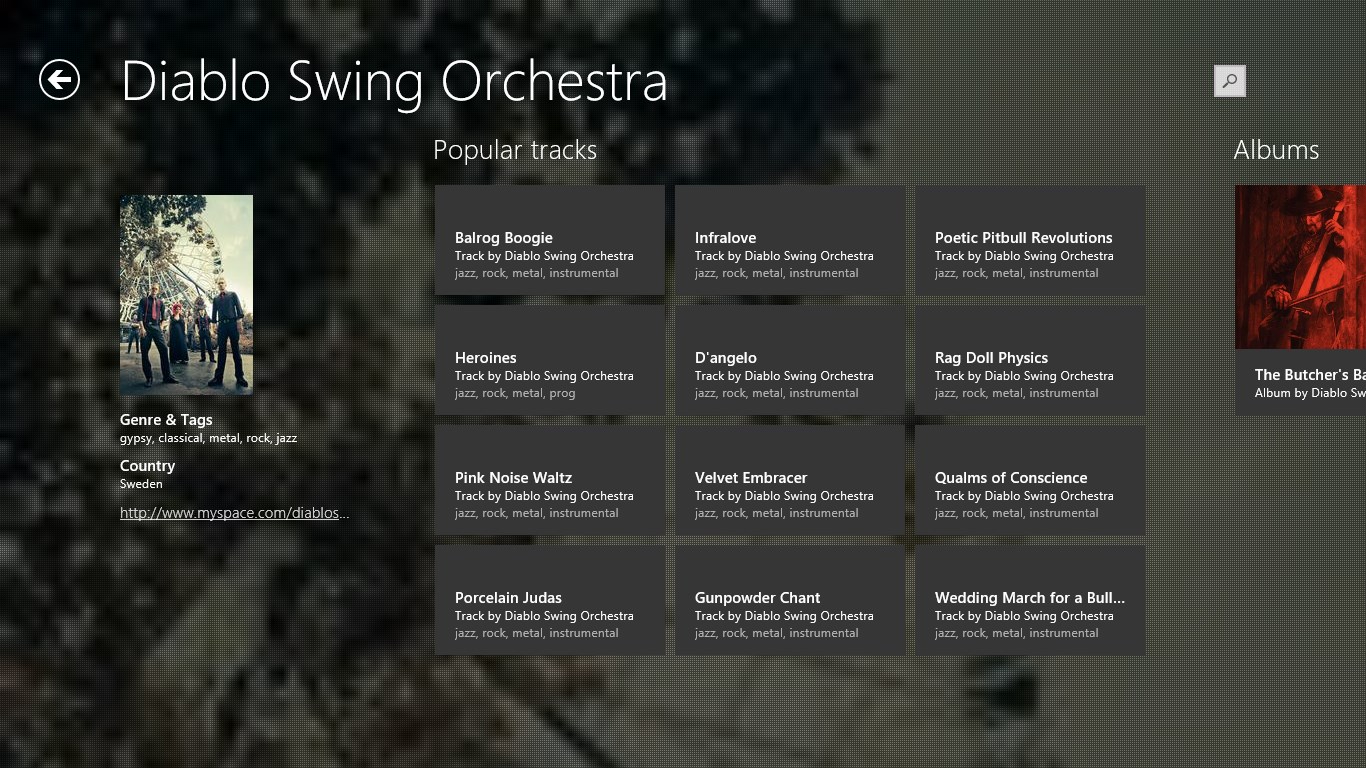Screen dimensions: 1366x768
Task: Select the Balrog Boogie track tile
Action: click(x=549, y=240)
